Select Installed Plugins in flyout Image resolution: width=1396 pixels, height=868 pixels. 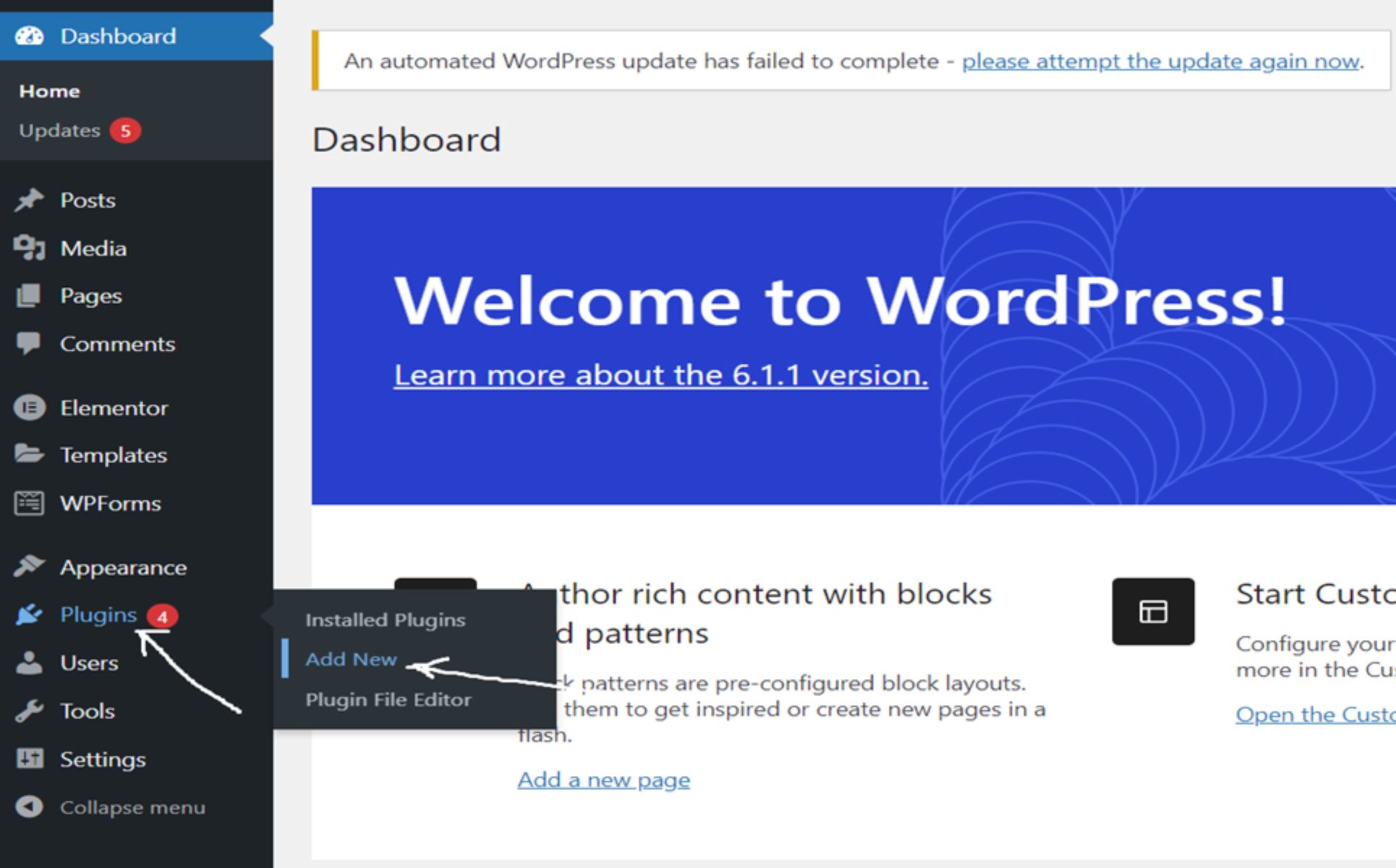pos(386,620)
